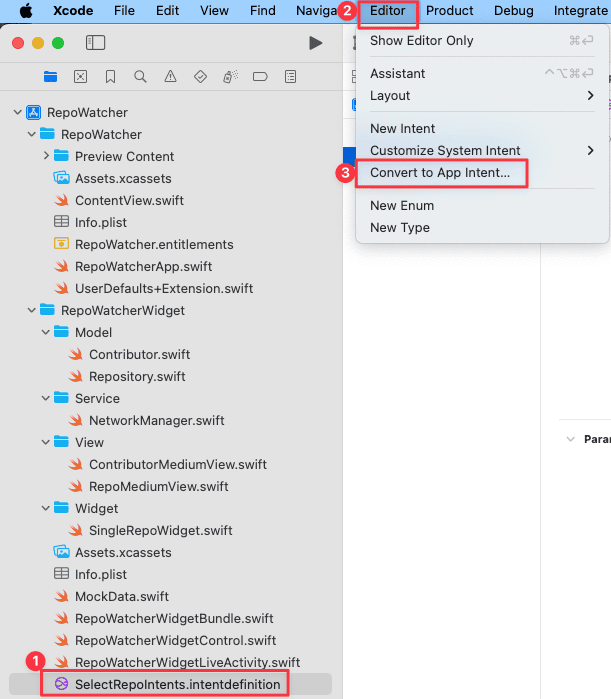The image size is (611, 699).
Task: Open the Report navigator icon
Action: pyautogui.click(x=290, y=77)
